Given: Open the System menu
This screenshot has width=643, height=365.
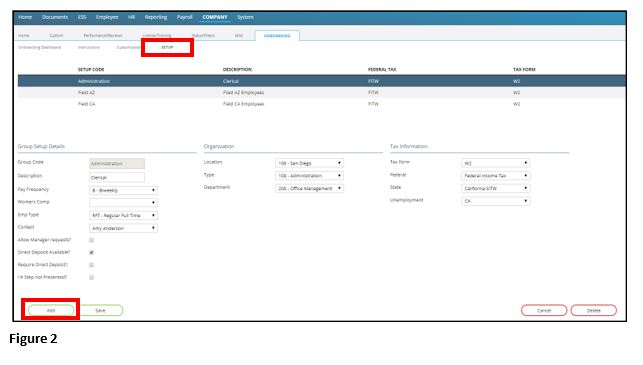Looking at the screenshot, I should (x=245, y=17).
